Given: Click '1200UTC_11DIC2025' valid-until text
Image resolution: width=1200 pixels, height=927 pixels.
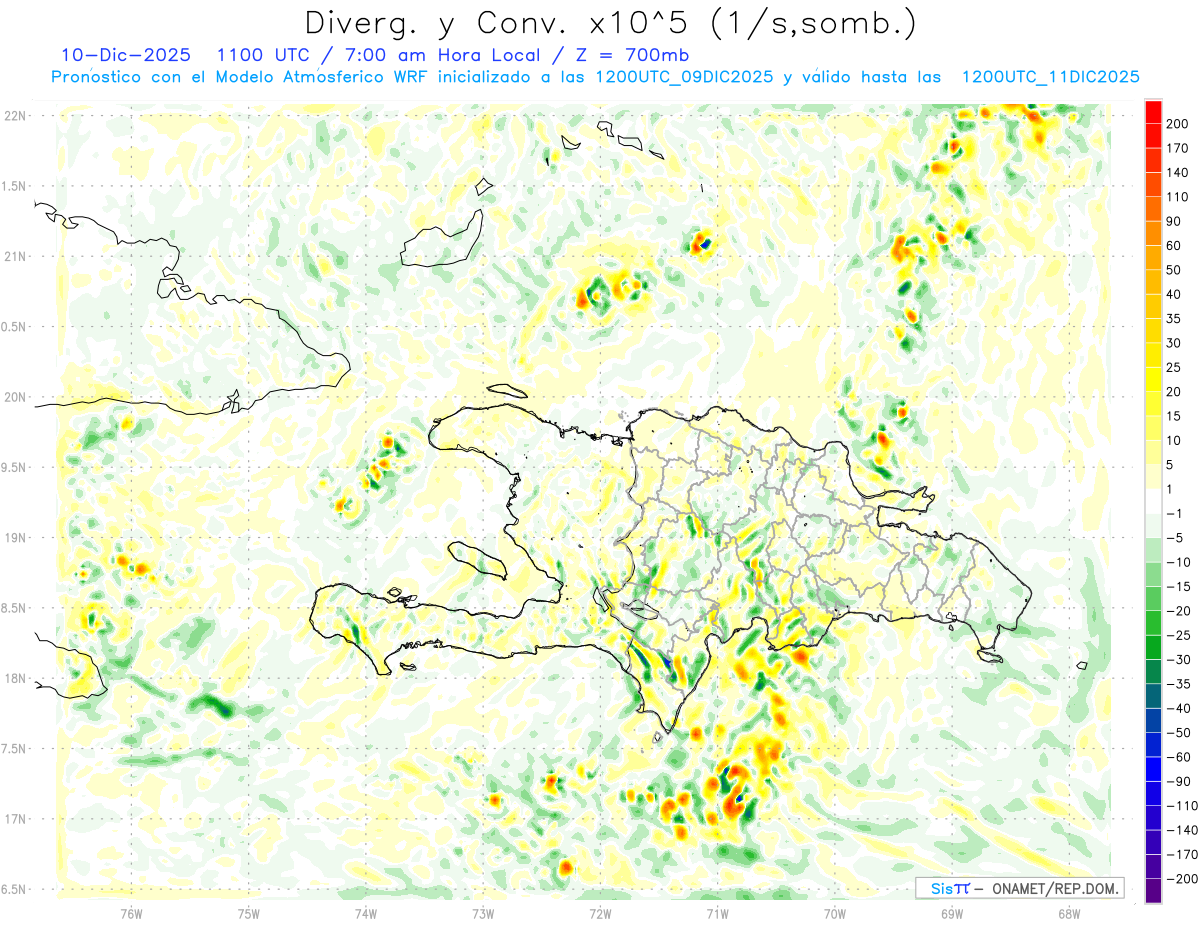Looking at the screenshot, I should coord(1050,77).
